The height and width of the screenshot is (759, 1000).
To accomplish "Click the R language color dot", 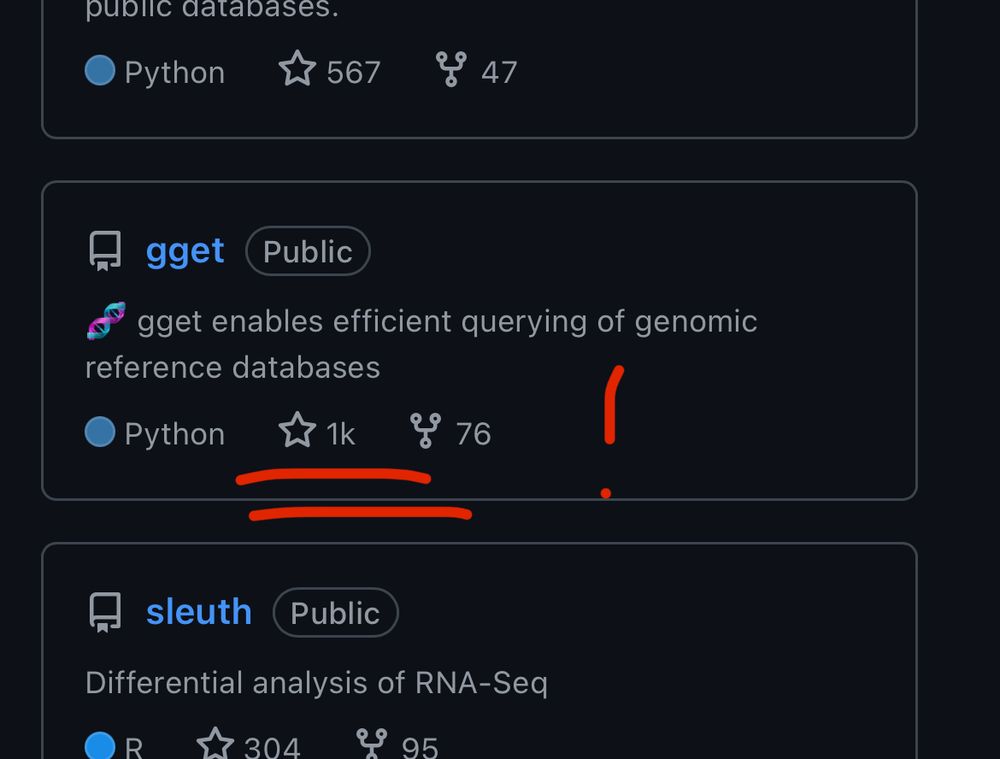I will [99, 746].
